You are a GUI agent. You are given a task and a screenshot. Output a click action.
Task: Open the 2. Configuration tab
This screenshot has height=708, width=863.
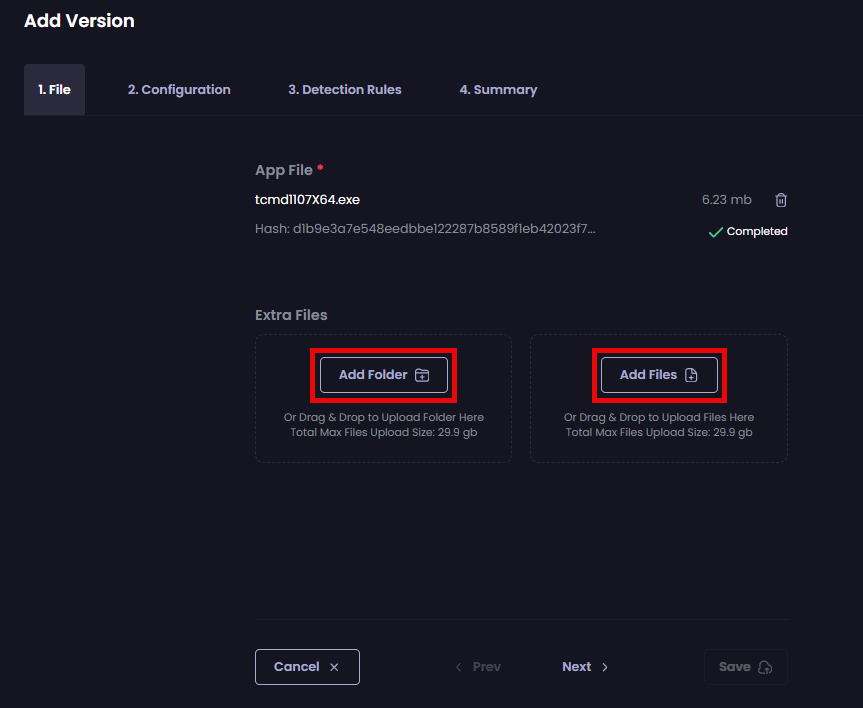(x=179, y=90)
